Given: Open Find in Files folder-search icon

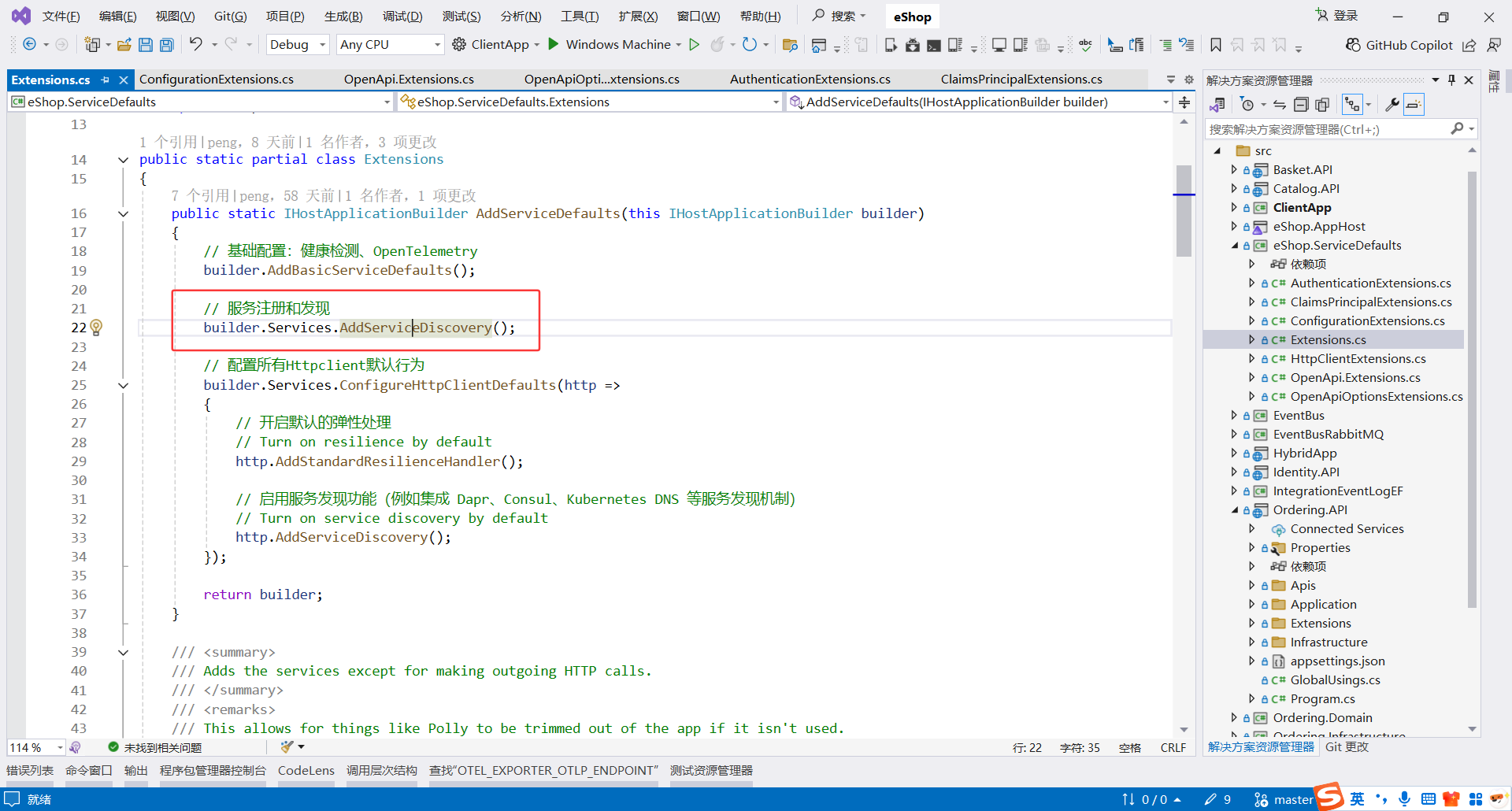Looking at the screenshot, I should 790,45.
